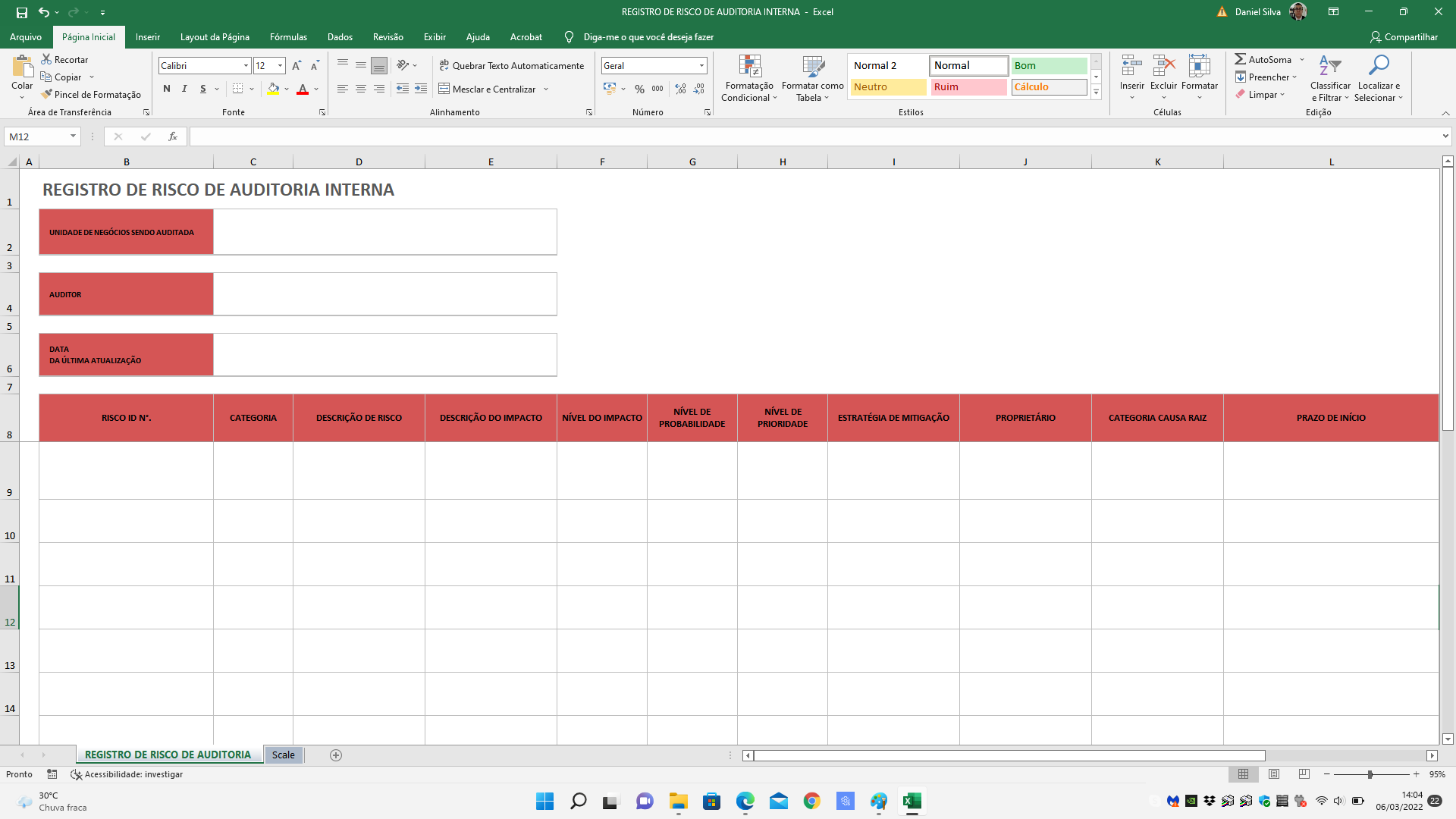This screenshot has width=1456, height=819.
Task: Click the percent style icon
Action: click(x=639, y=89)
